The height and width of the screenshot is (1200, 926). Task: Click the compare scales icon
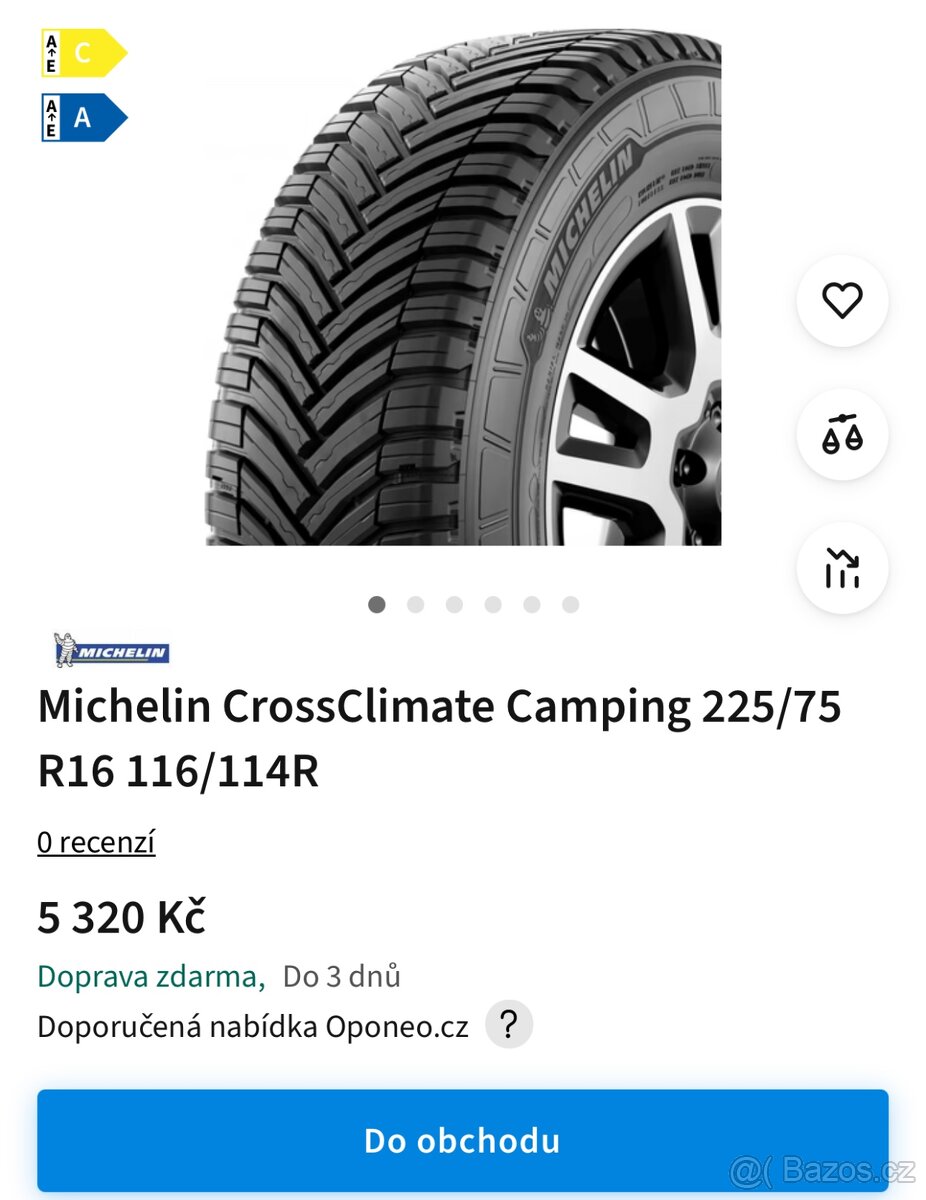(842, 435)
